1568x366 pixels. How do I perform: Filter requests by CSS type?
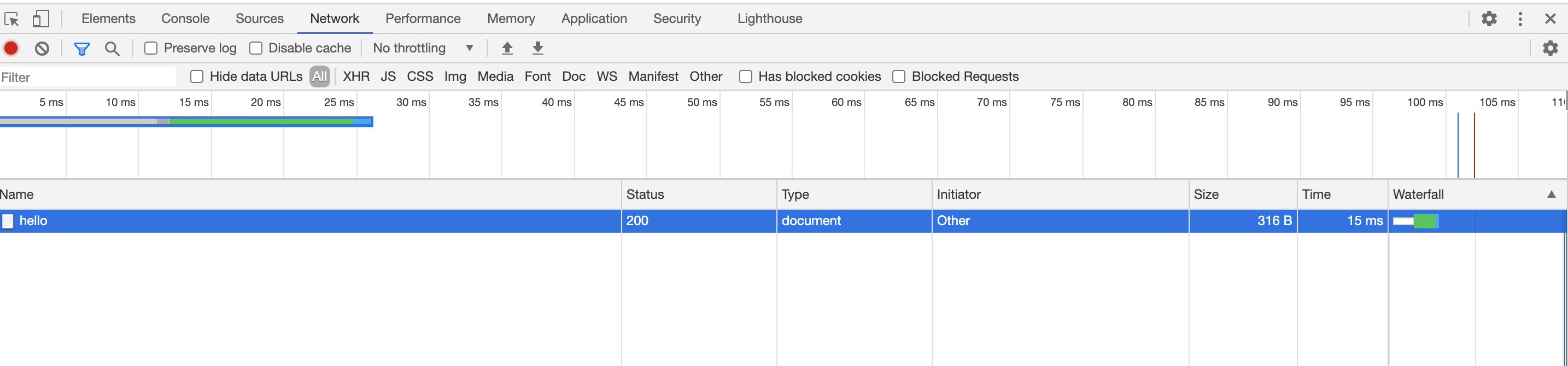pyautogui.click(x=419, y=76)
